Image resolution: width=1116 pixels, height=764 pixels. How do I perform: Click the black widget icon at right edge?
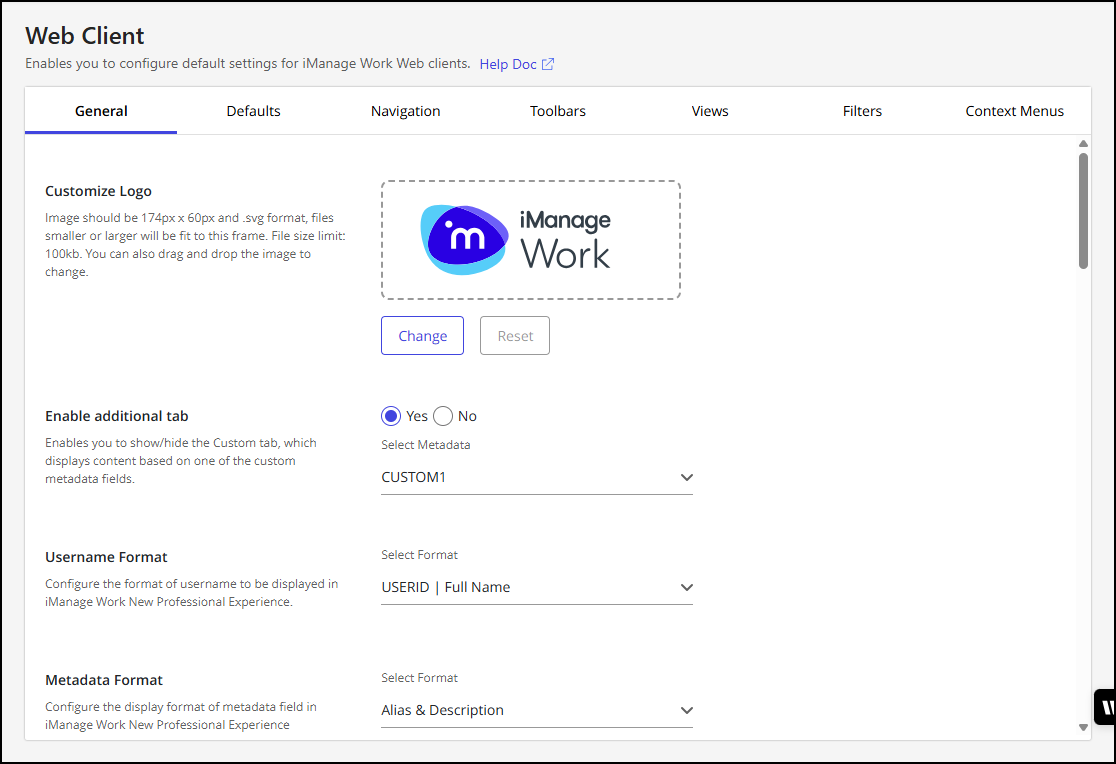pos(1106,708)
